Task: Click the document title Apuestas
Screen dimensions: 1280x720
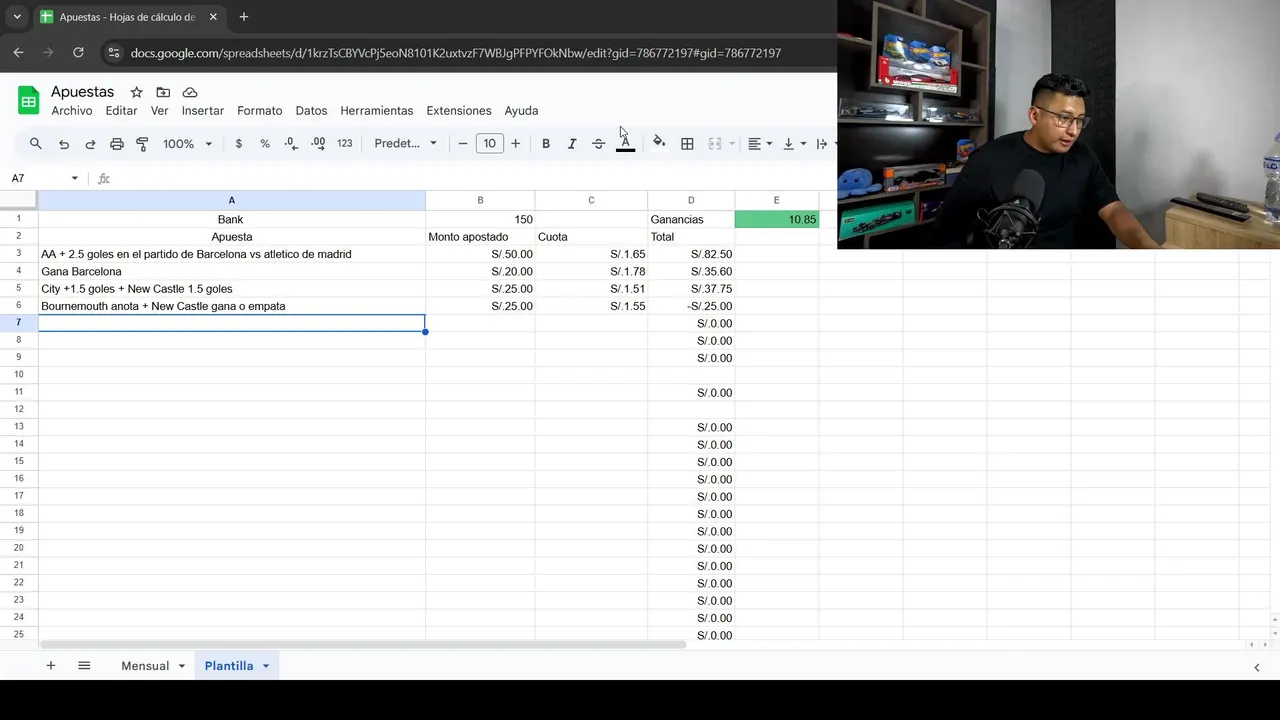Action: tap(83, 92)
